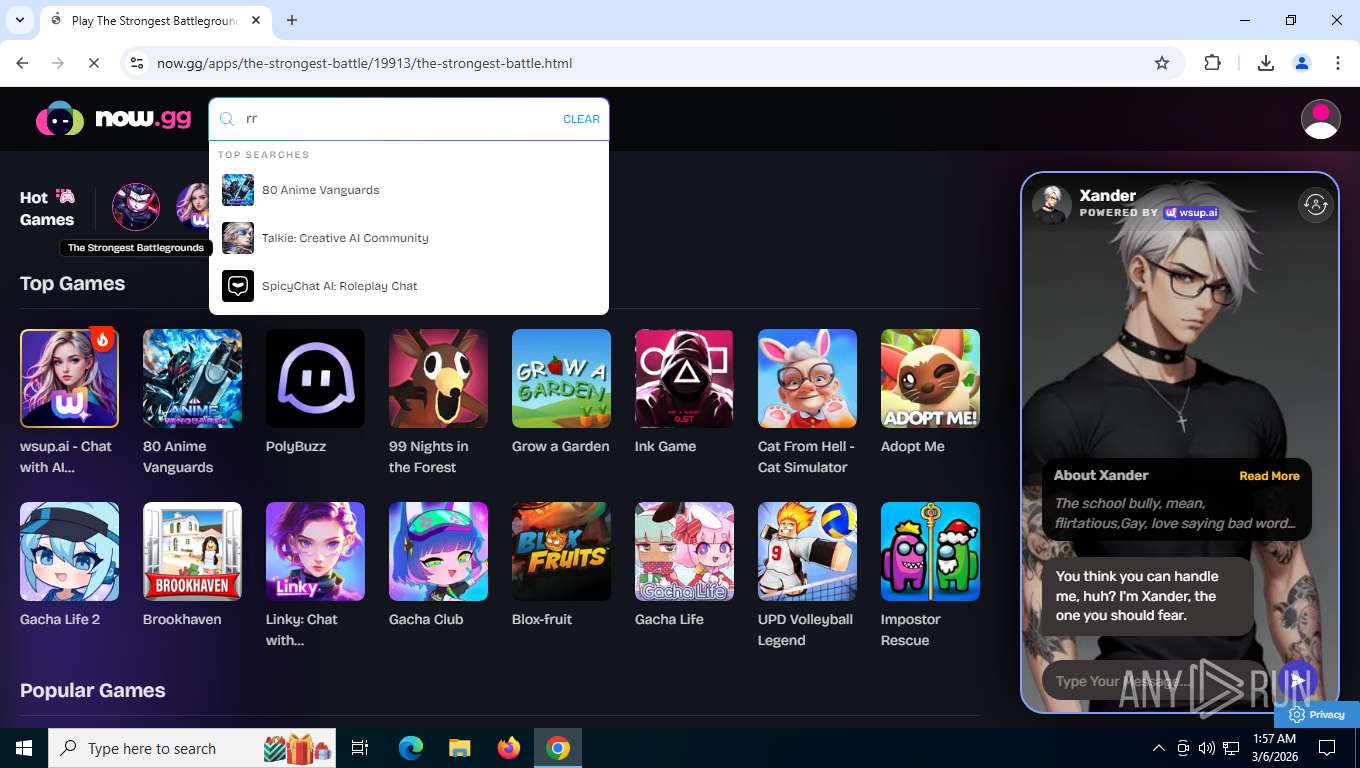This screenshot has width=1360, height=768.
Task: Open Chrome downloads icon
Action: point(1265,63)
